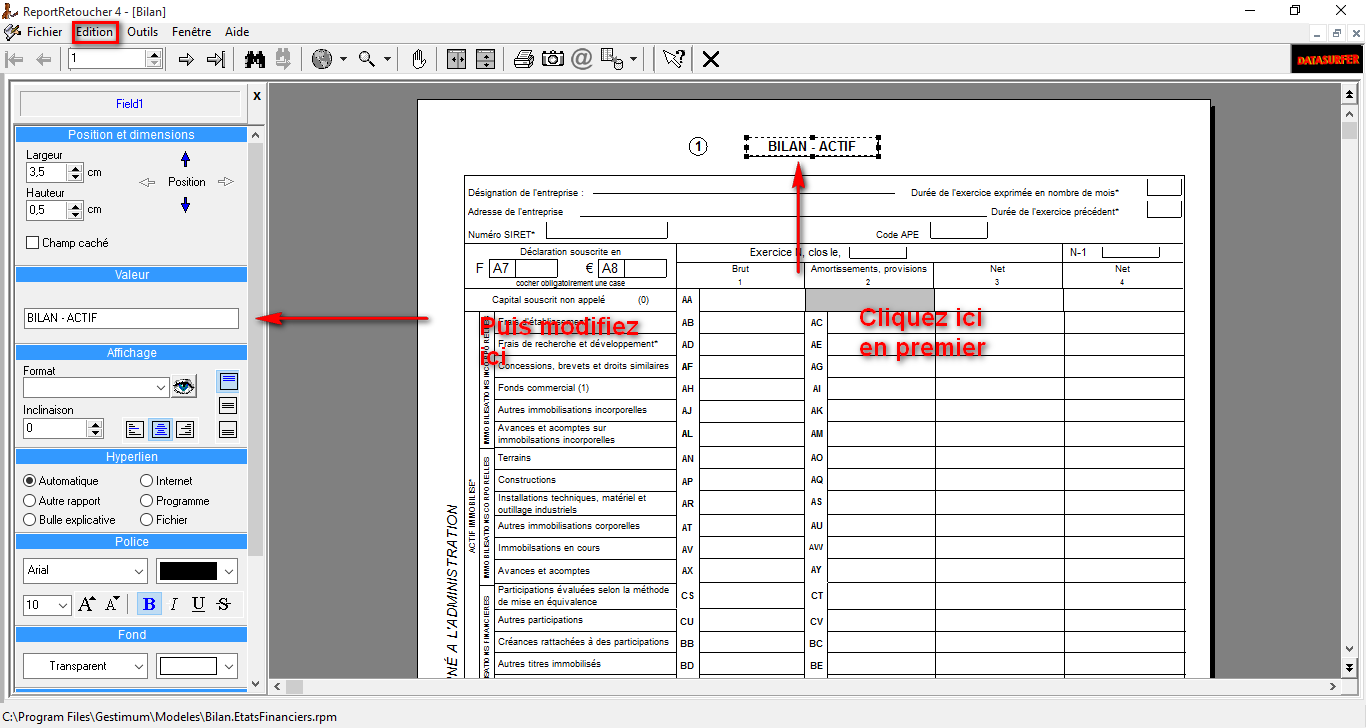Image resolution: width=1366 pixels, height=728 pixels.
Task: Open the Outils menu
Action: (x=143, y=32)
